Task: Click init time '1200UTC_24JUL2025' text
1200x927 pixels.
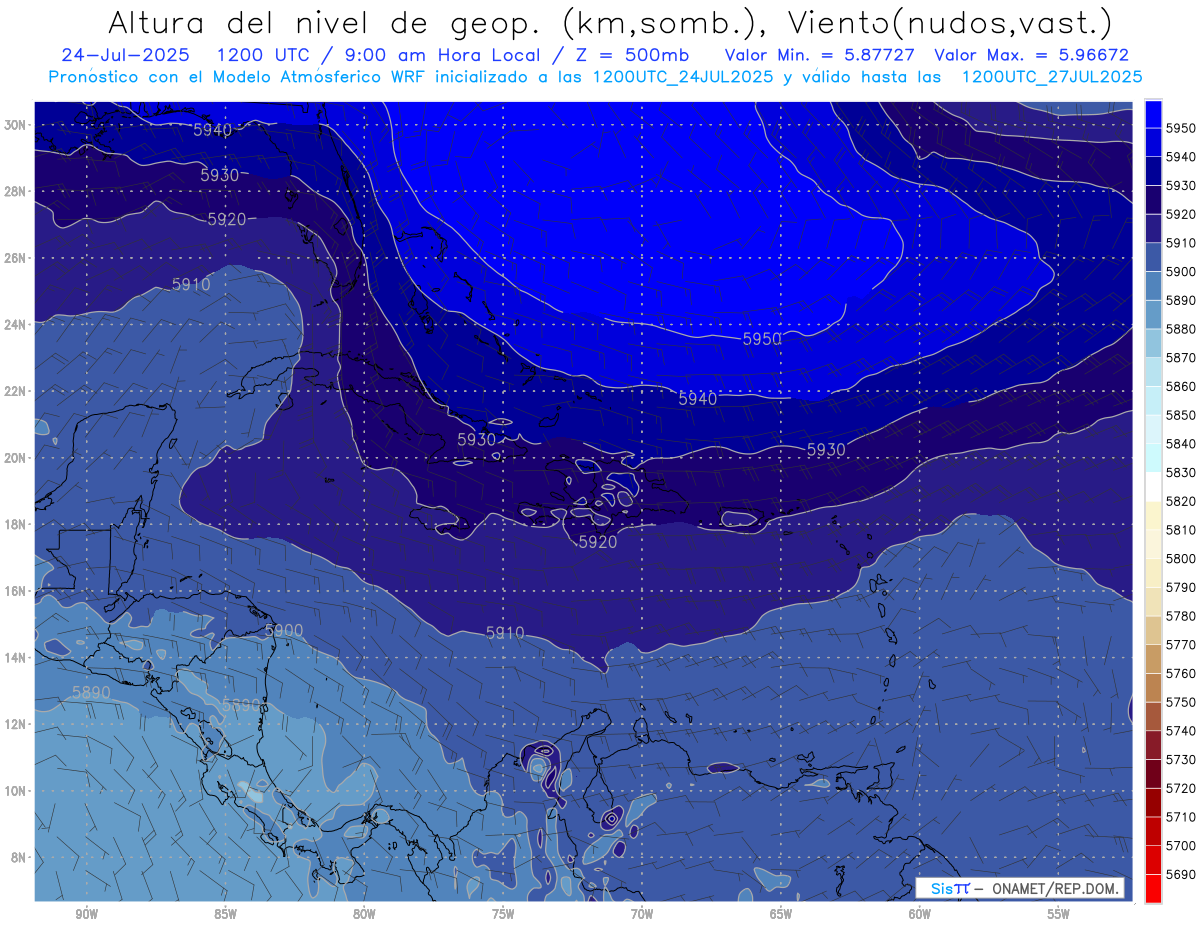Action: click(683, 76)
